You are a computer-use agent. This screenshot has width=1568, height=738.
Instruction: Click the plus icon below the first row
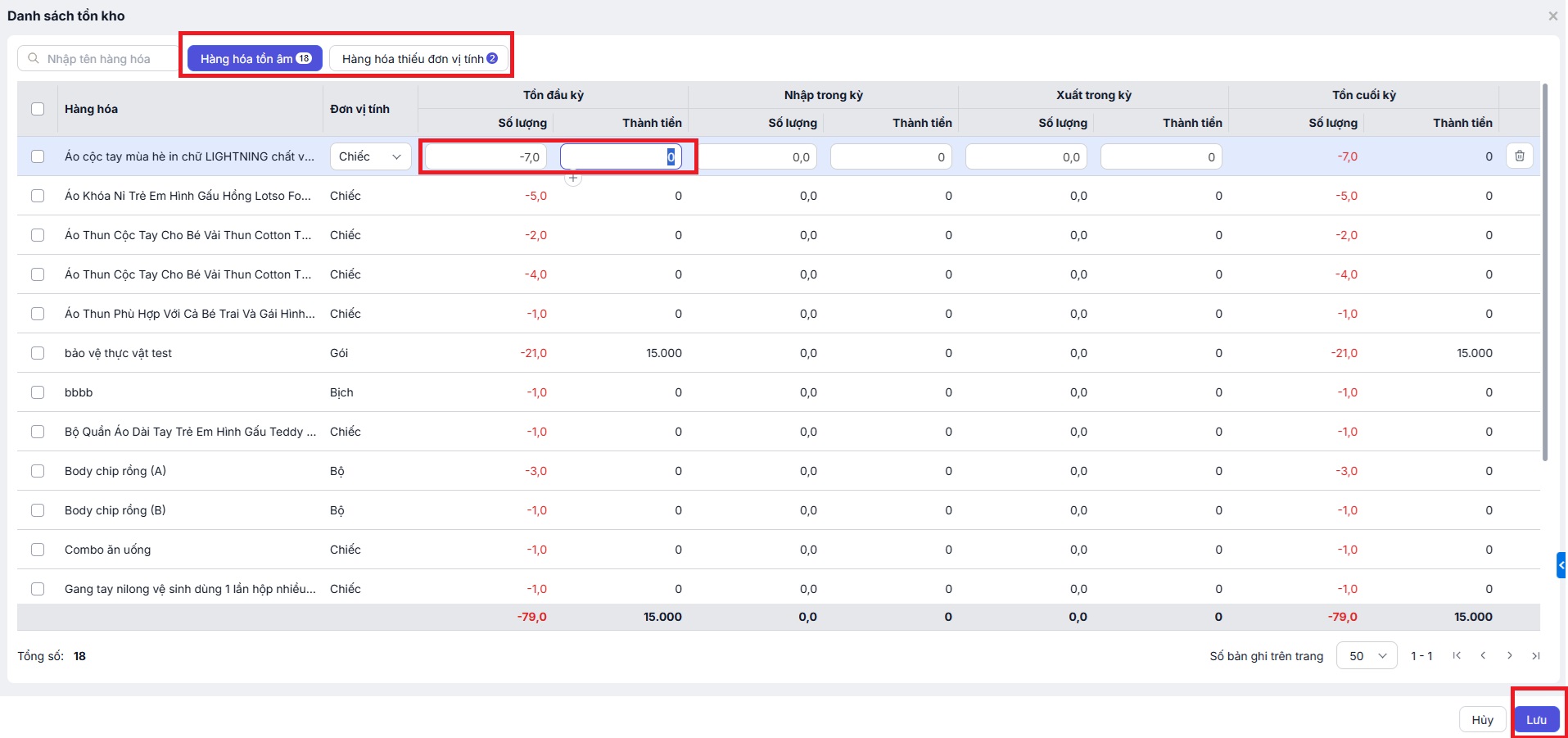click(x=573, y=178)
